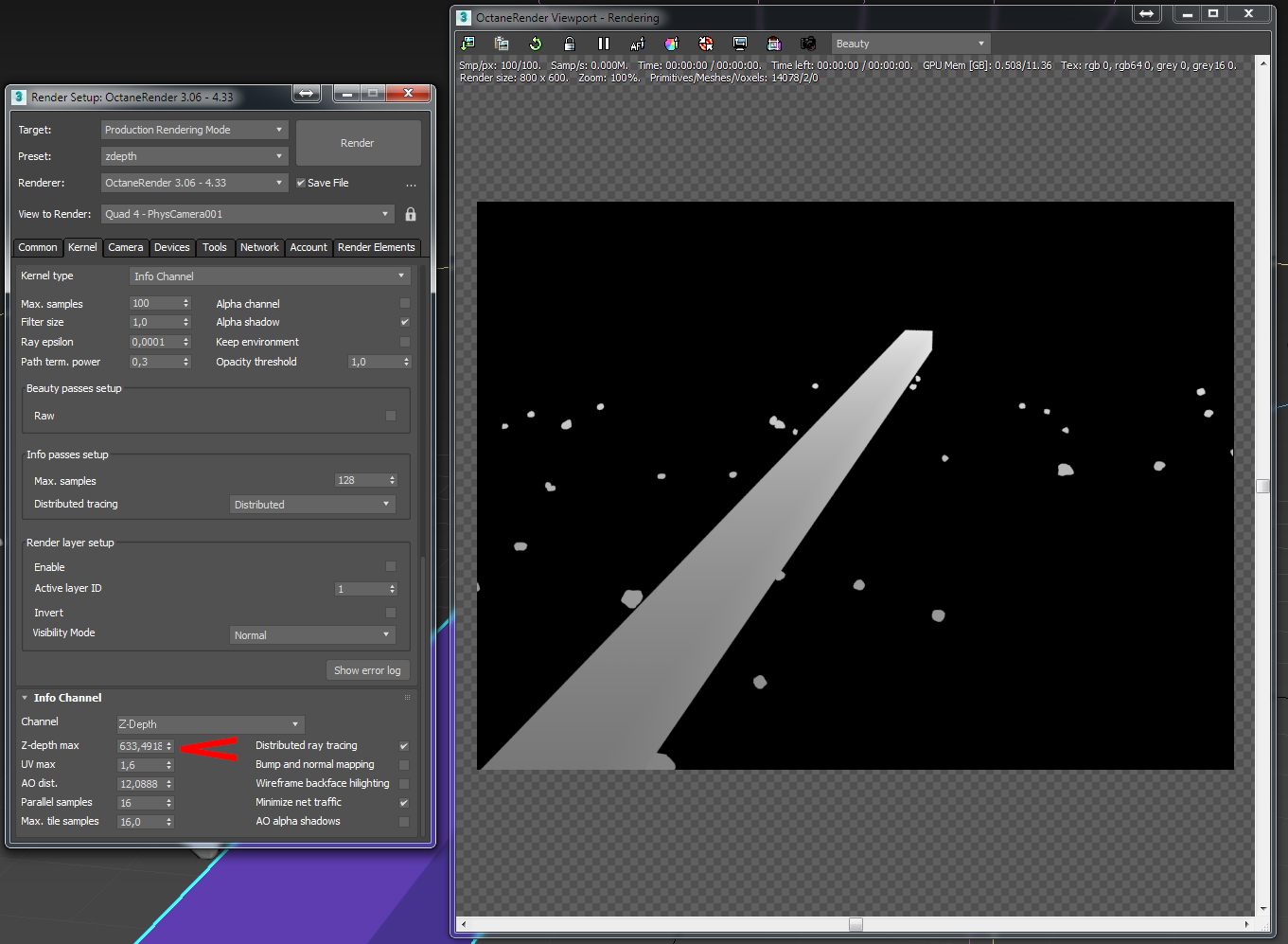Viewport: 1288px width, 944px height.
Task: Enable the AO alpha shadows checkbox
Action: pyautogui.click(x=404, y=822)
